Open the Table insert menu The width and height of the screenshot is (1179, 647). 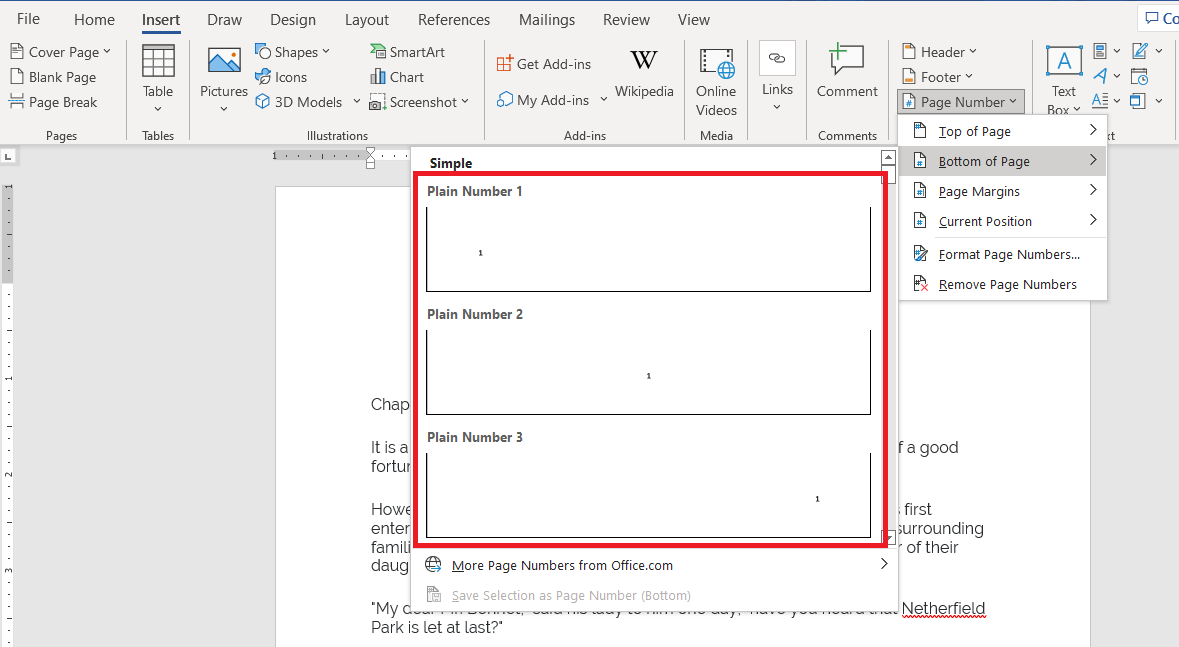click(158, 79)
